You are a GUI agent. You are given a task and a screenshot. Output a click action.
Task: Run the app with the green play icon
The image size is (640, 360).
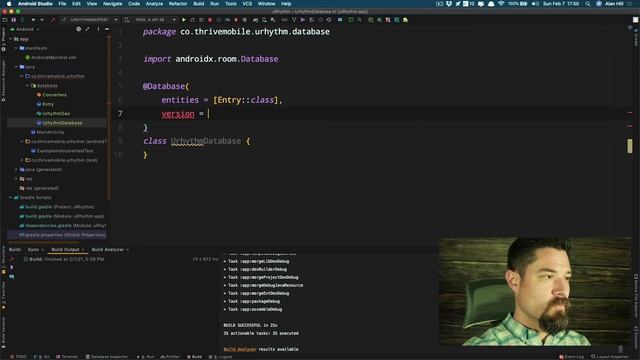[x=184, y=20]
